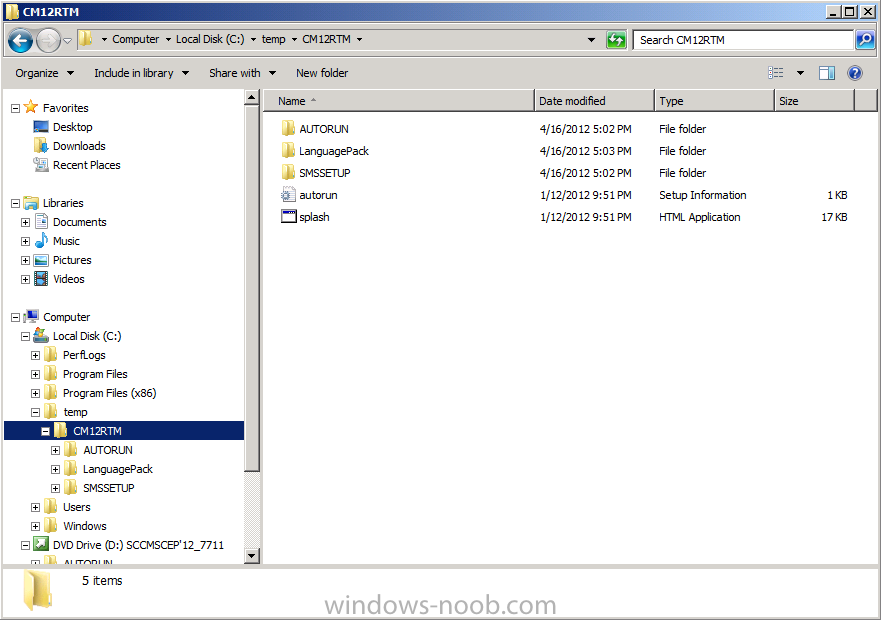
Task: Select AUTORUN folder icon in file list
Action: (x=288, y=129)
